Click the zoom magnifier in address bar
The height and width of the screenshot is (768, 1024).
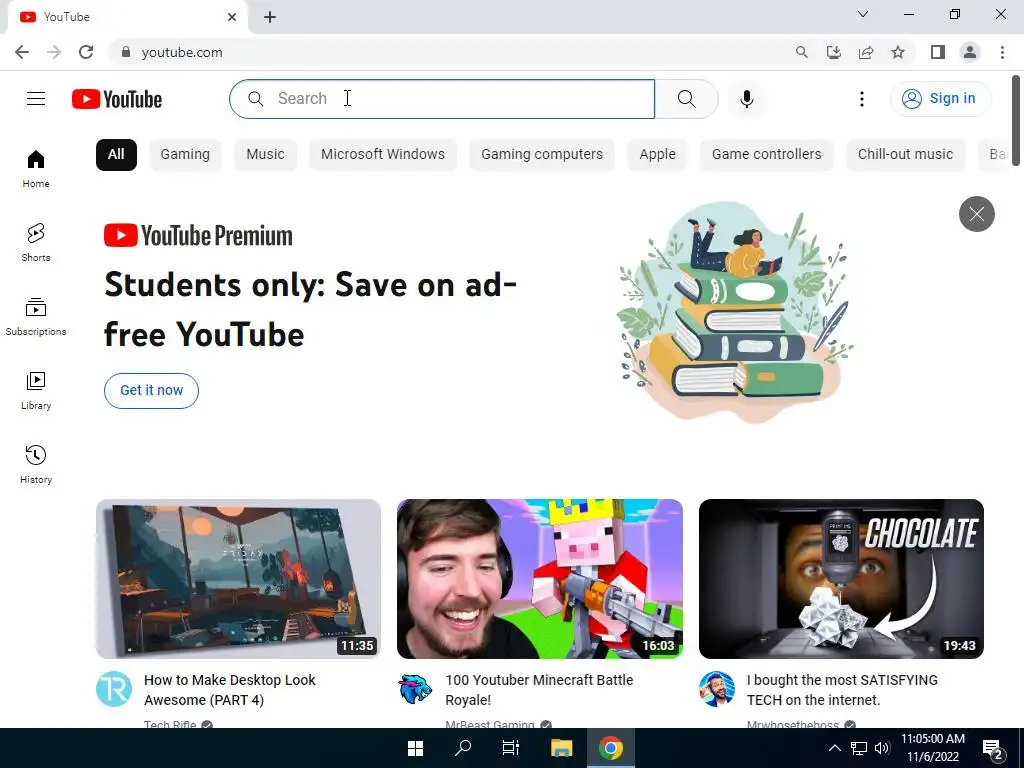pos(802,52)
